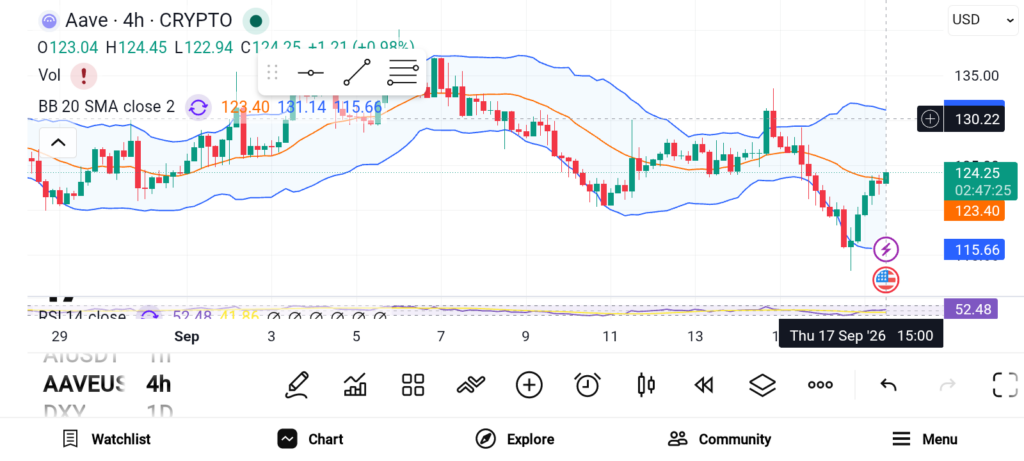Click the BB 20 SMA close 2 label
The width and height of the screenshot is (1024, 461).
coord(106,107)
